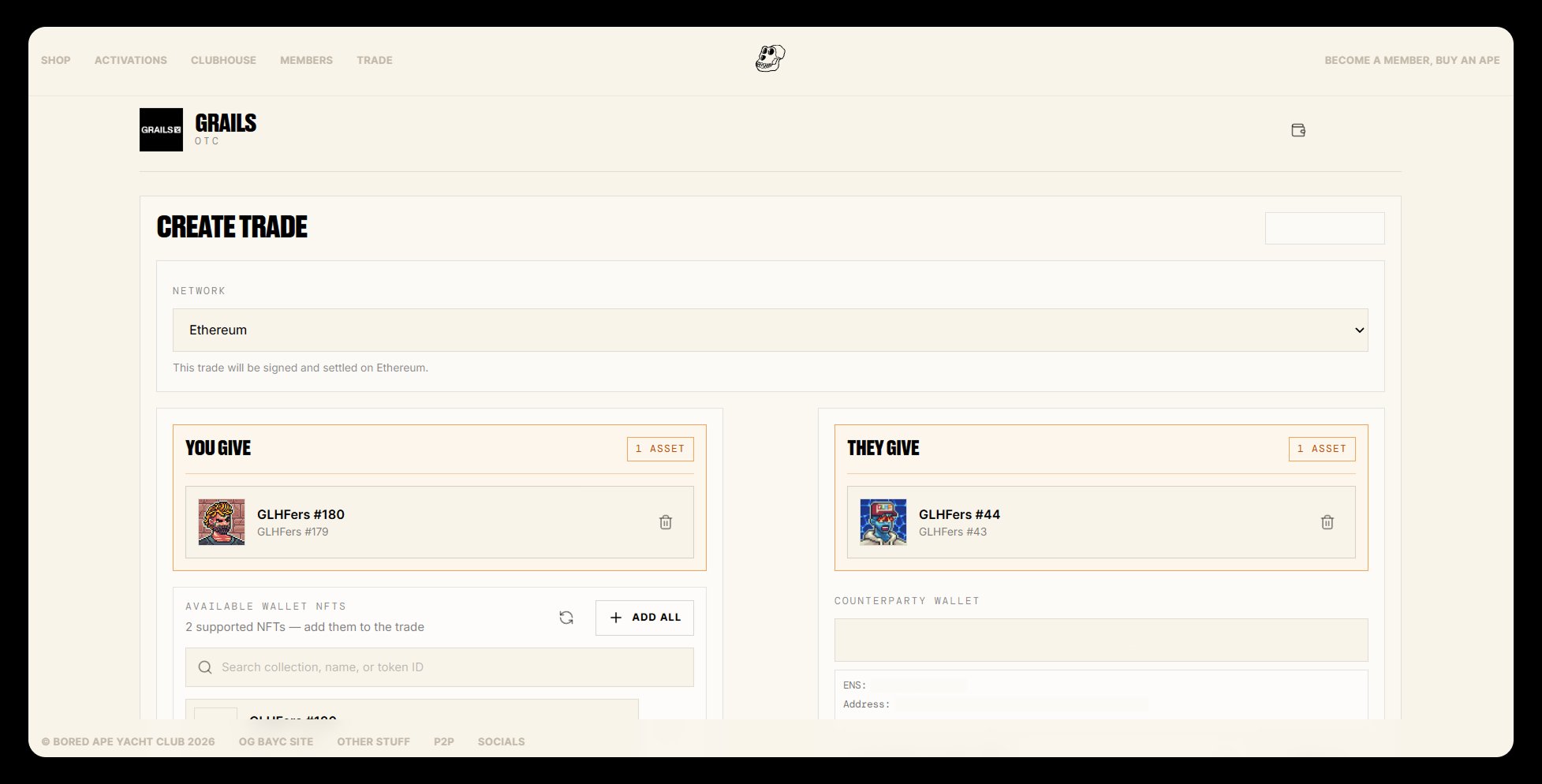This screenshot has height=784, width=1542.
Task: Open the Other Stuff footer link
Action: [x=373, y=741]
